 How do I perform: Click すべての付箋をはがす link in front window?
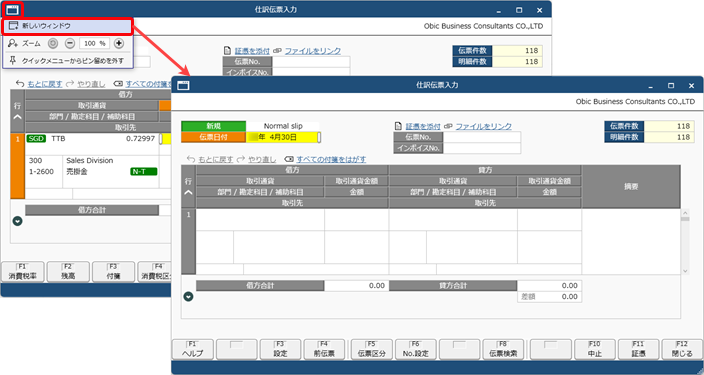pos(331,159)
